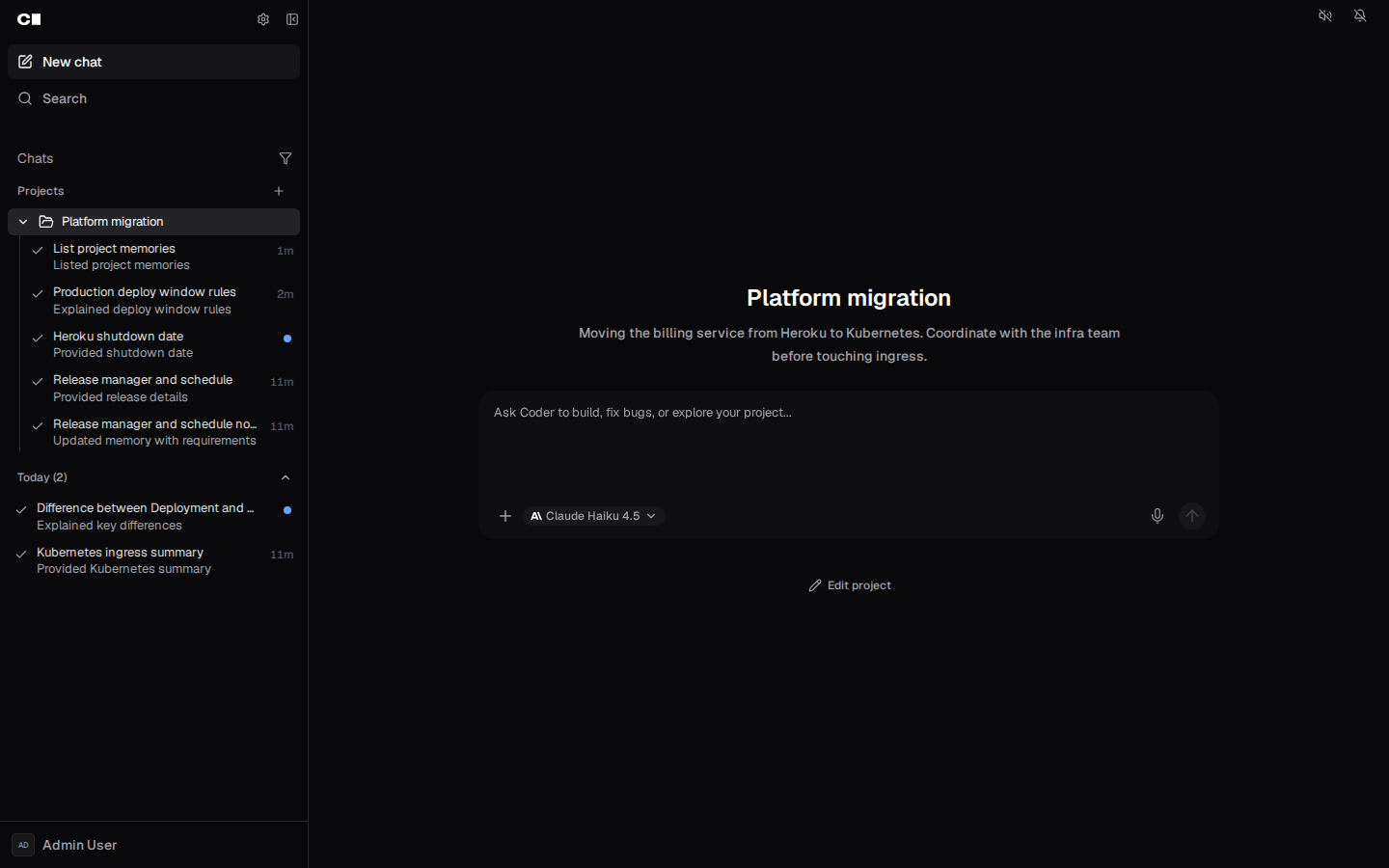Click the chat prompt input field
This screenshot has height=868, width=1389.
[849, 442]
